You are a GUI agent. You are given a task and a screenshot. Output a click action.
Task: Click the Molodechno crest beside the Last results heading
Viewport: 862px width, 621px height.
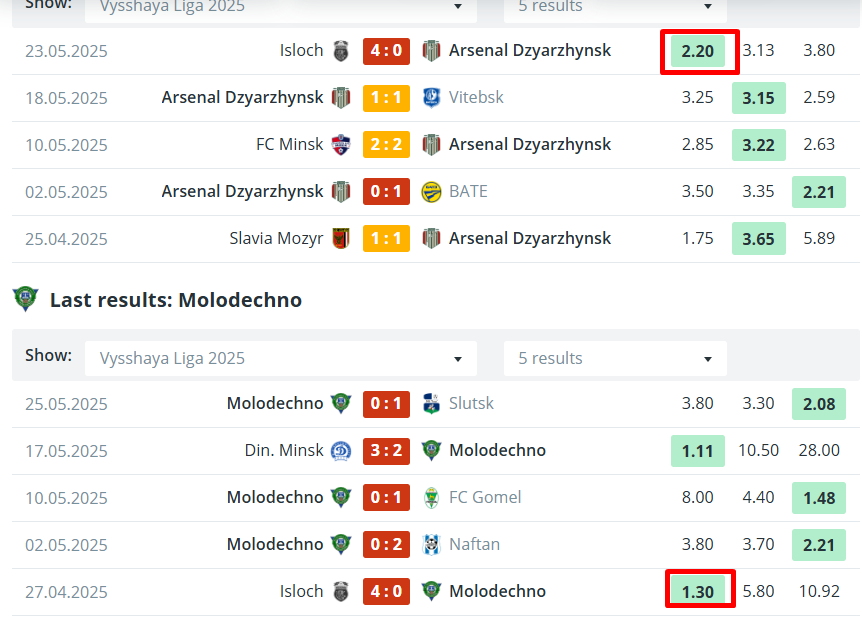coord(25,299)
